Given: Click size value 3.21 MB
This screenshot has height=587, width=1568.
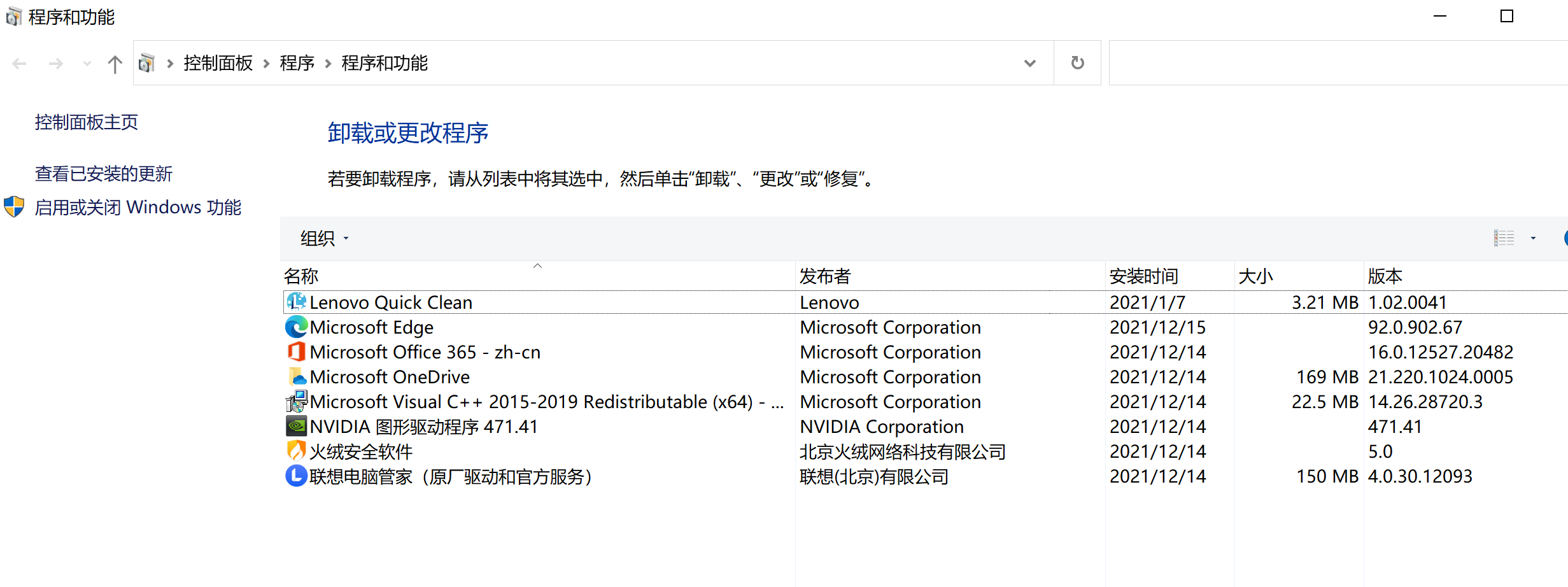Looking at the screenshot, I should (x=1325, y=302).
